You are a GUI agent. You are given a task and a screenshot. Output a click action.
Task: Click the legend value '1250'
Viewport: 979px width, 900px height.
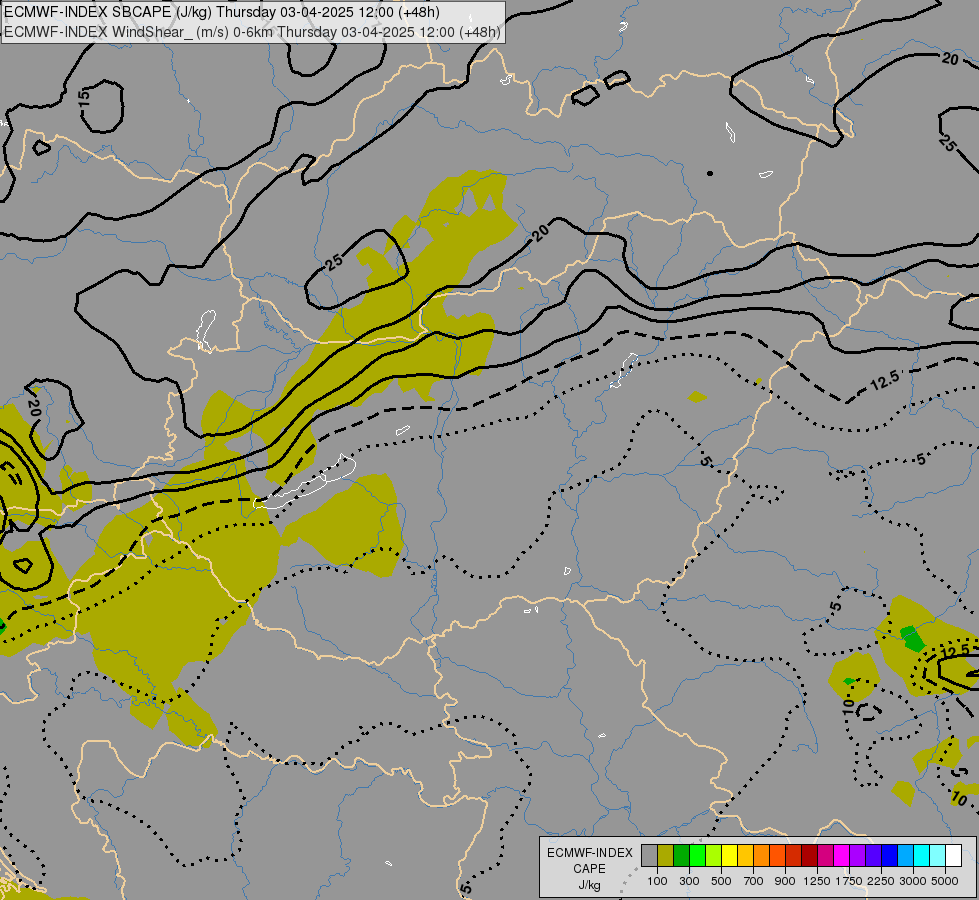point(817,881)
